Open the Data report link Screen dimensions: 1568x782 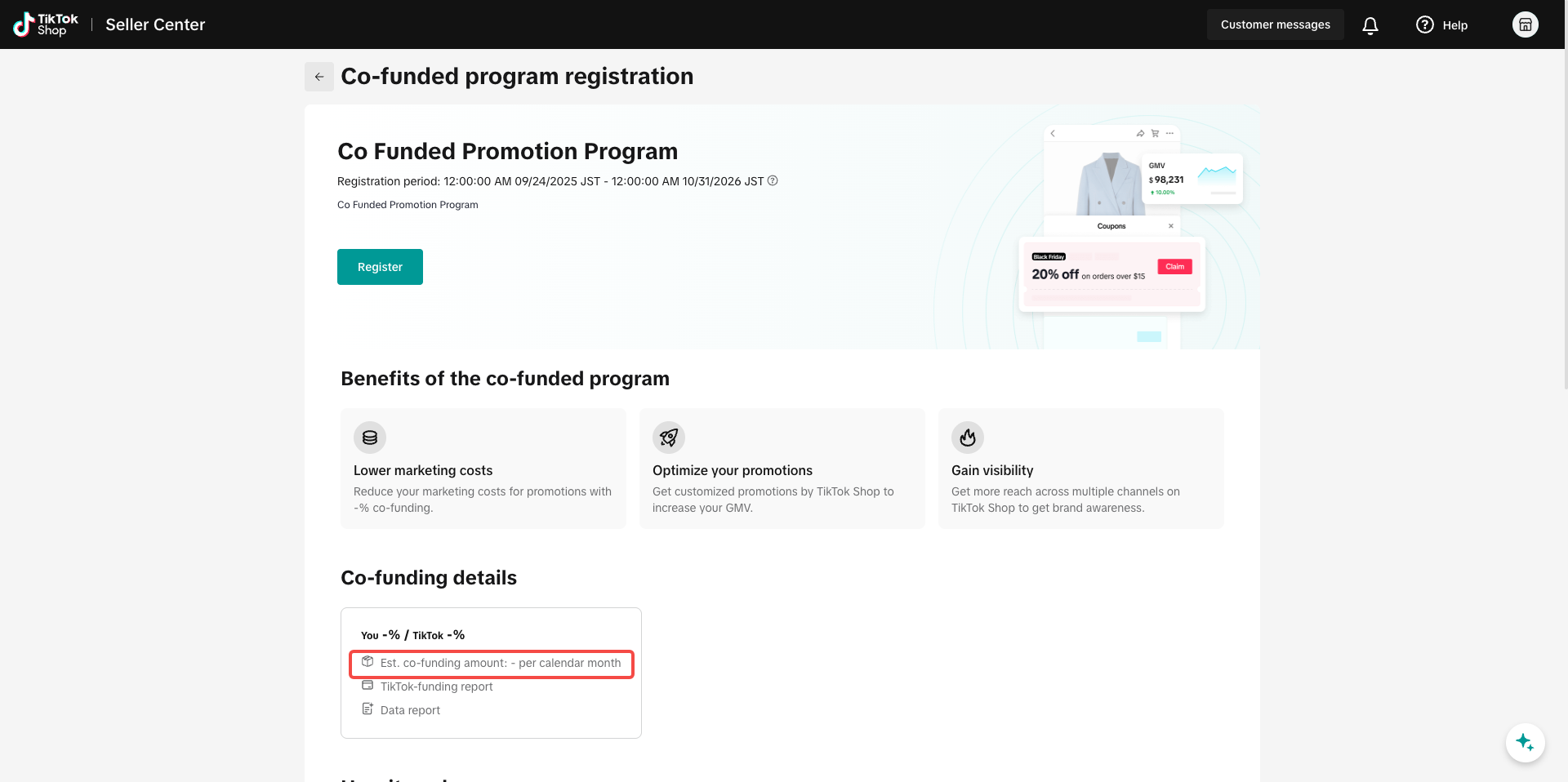click(410, 710)
